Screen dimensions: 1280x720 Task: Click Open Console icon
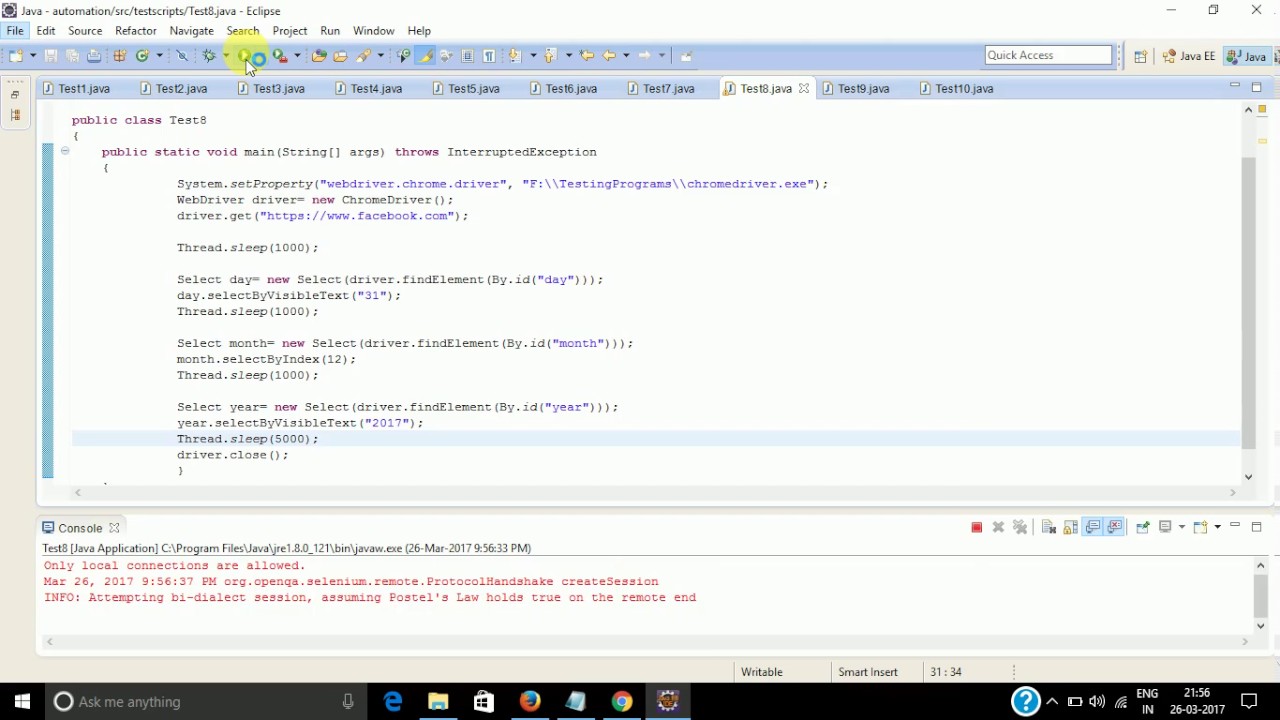(1201, 527)
